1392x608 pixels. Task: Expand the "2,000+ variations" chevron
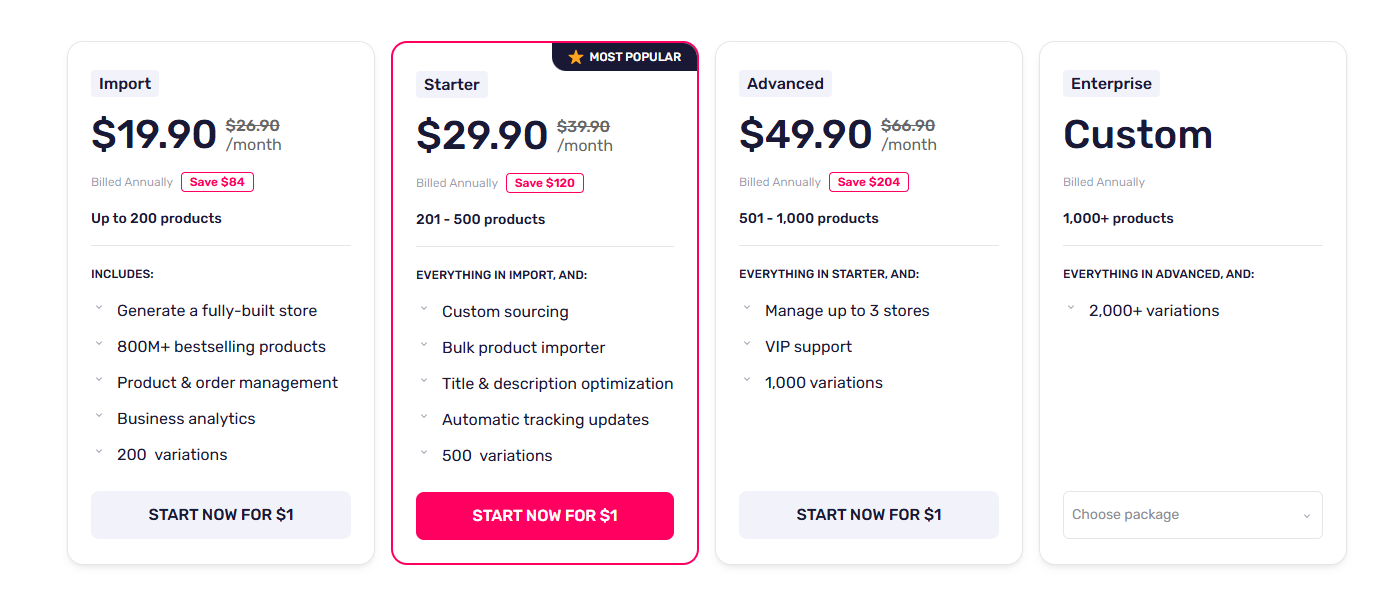click(x=1071, y=308)
